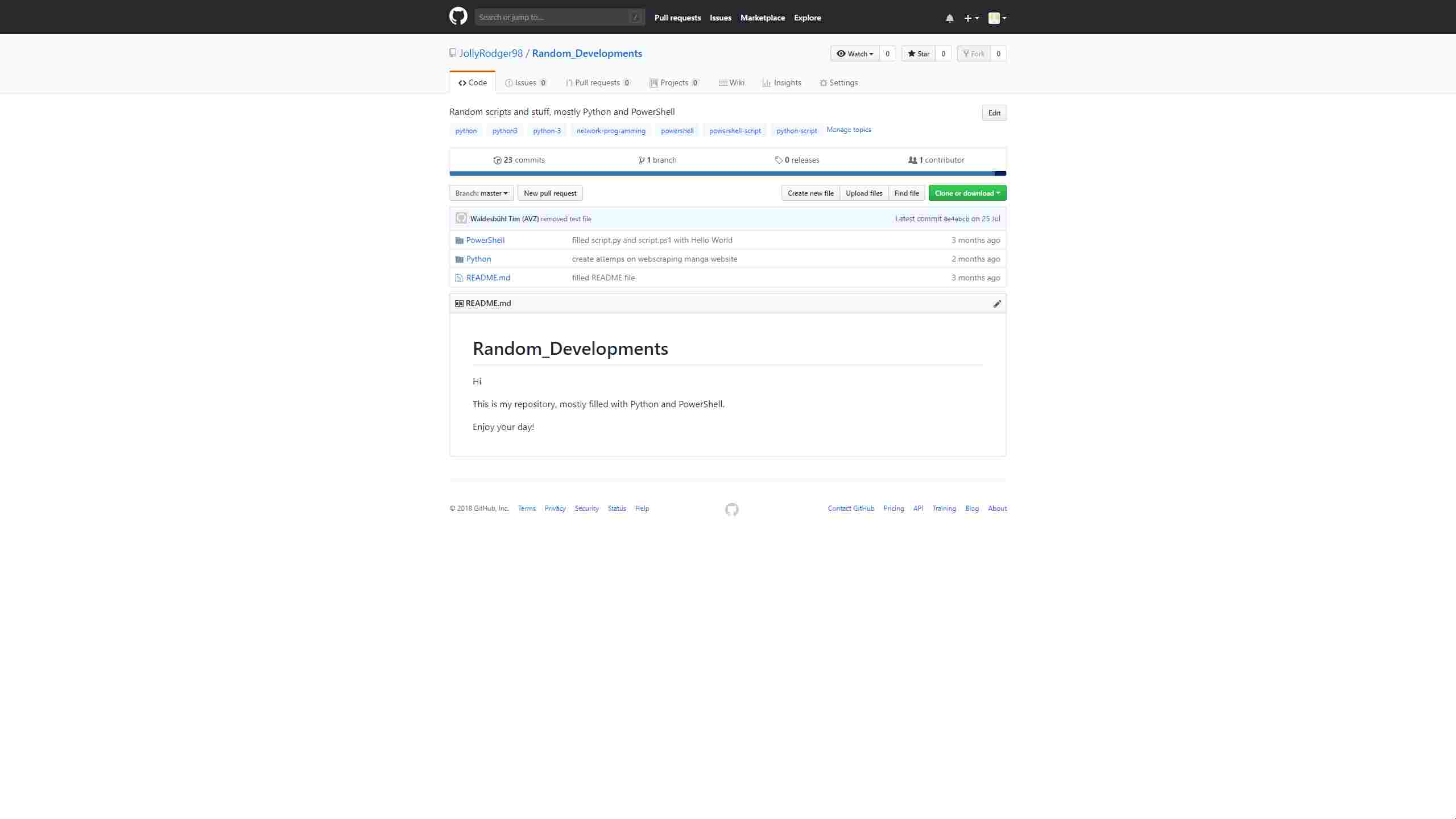Open 'create attemps on webscraping' commit message

click(655, 259)
